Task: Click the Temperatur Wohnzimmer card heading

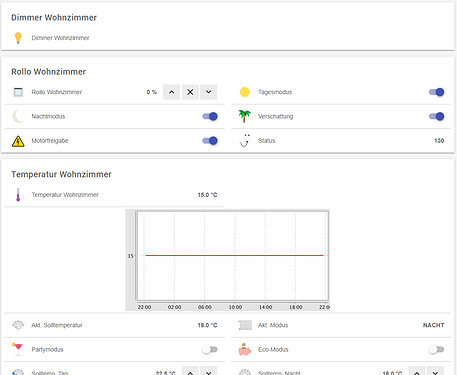Action: click(61, 174)
